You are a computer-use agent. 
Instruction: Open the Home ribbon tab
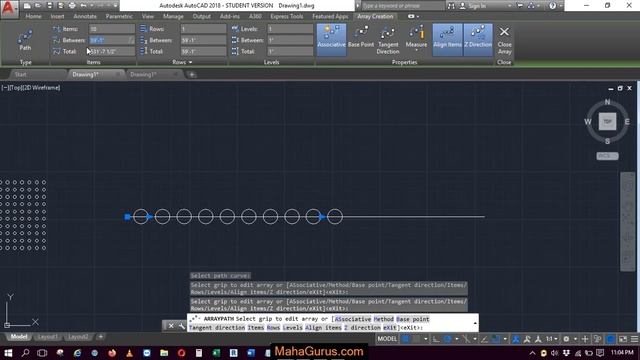[33, 16]
